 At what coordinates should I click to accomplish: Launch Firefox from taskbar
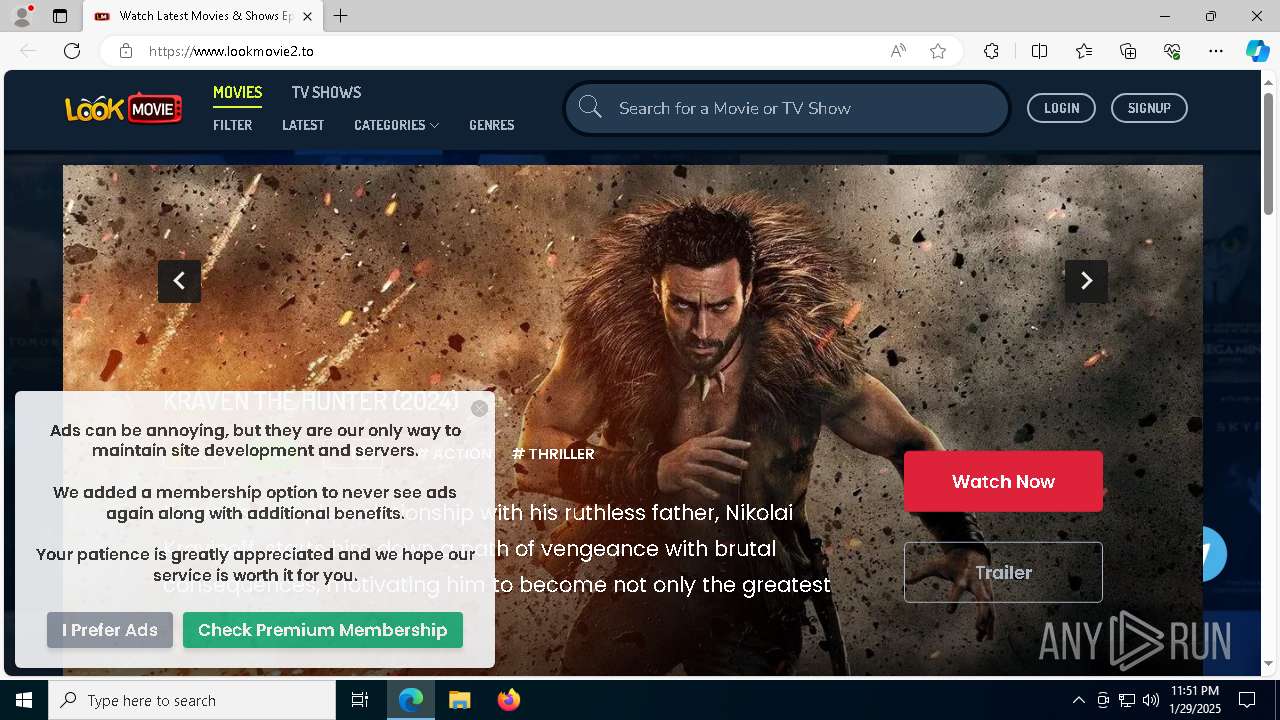[509, 700]
